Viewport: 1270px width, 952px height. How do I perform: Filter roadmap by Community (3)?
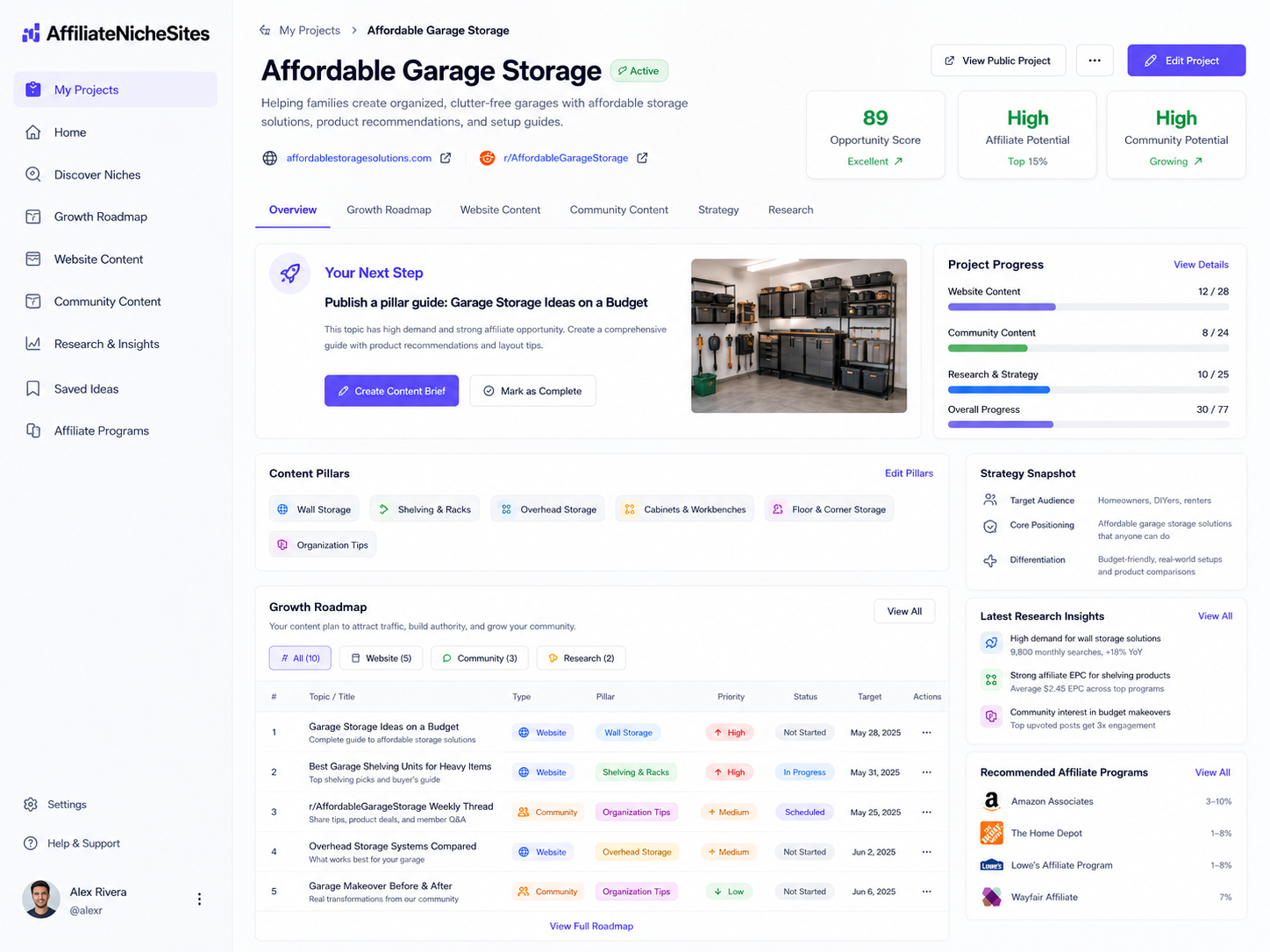point(480,657)
